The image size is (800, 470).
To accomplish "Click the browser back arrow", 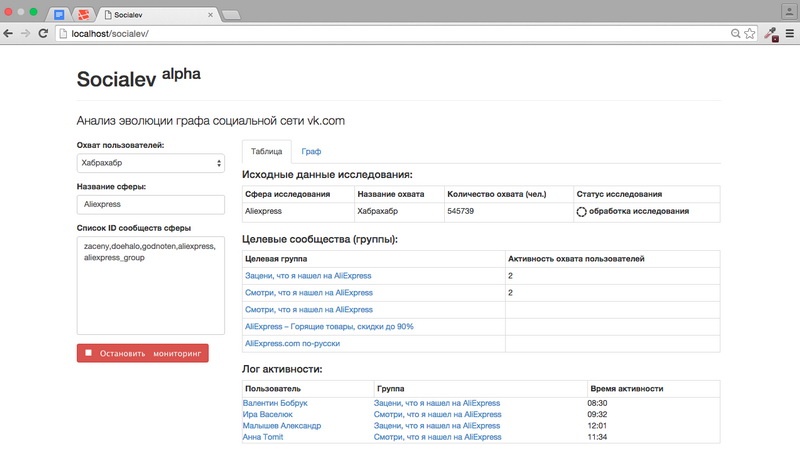I will [8, 33].
